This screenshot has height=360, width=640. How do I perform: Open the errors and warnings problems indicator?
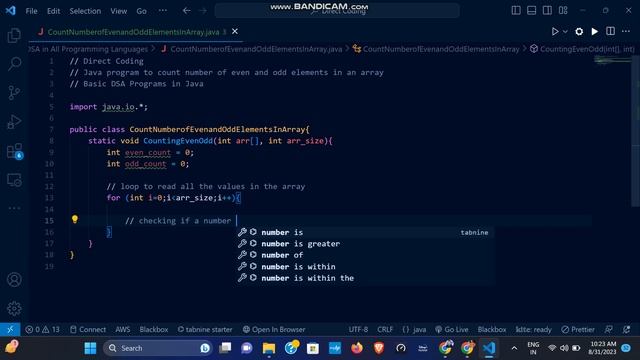[x=42, y=329]
